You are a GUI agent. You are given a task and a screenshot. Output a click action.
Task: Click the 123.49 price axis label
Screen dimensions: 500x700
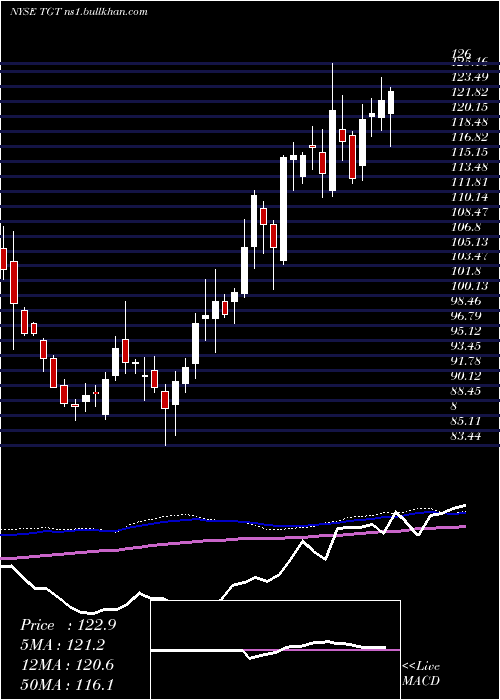click(x=471, y=77)
